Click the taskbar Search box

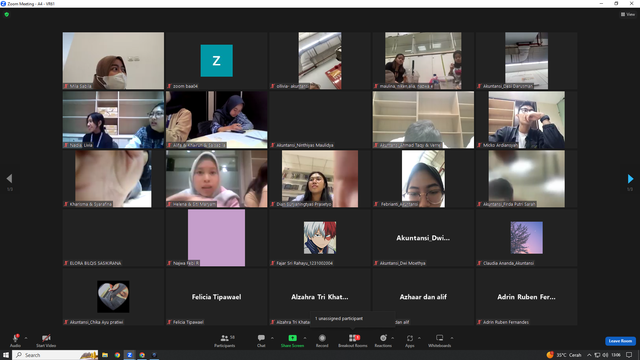pyautogui.click(x=55, y=355)
